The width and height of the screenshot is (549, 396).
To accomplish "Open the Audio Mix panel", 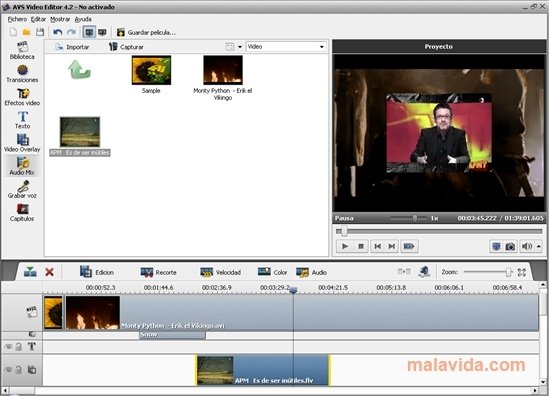I will pos(22,166).
